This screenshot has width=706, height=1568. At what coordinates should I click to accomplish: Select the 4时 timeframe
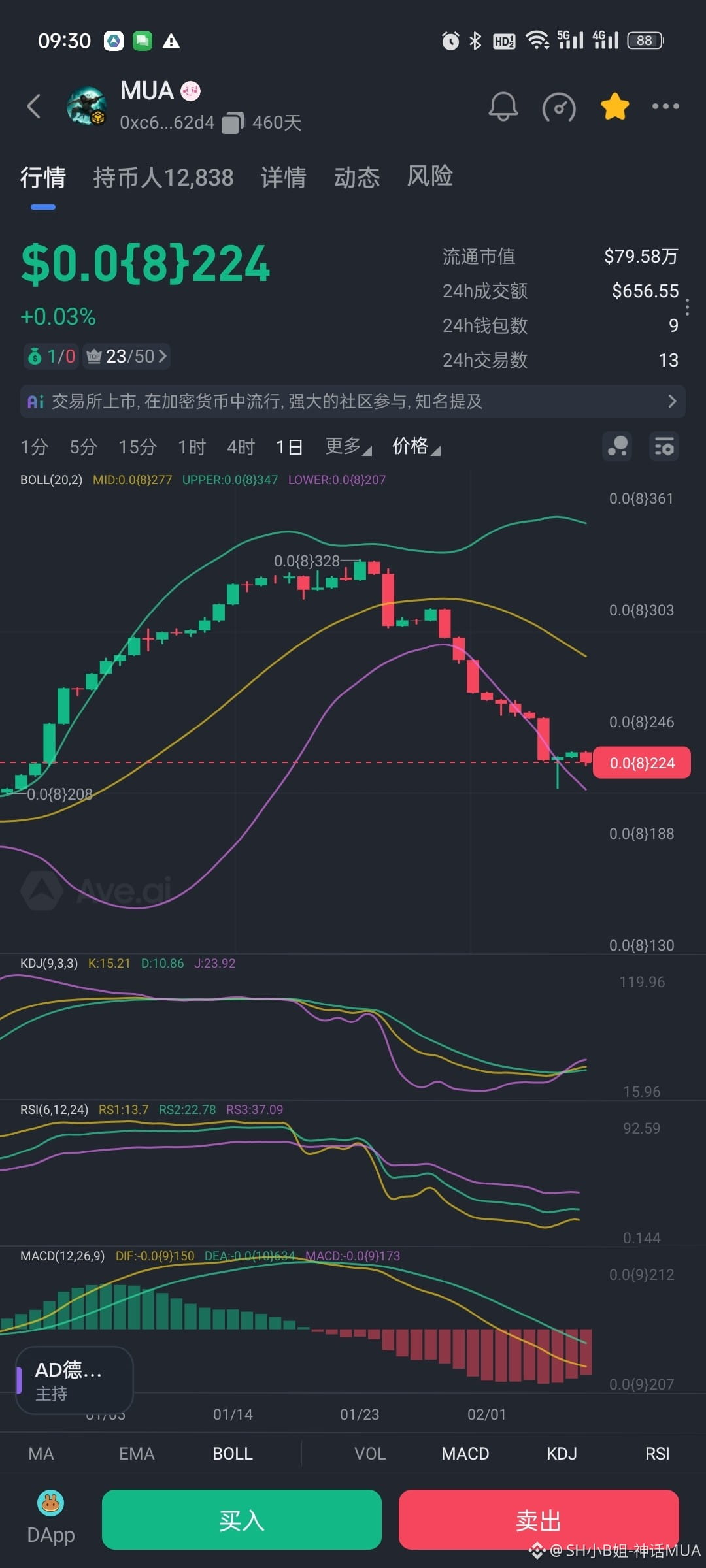pyautogui.click(x=241, y=447)
